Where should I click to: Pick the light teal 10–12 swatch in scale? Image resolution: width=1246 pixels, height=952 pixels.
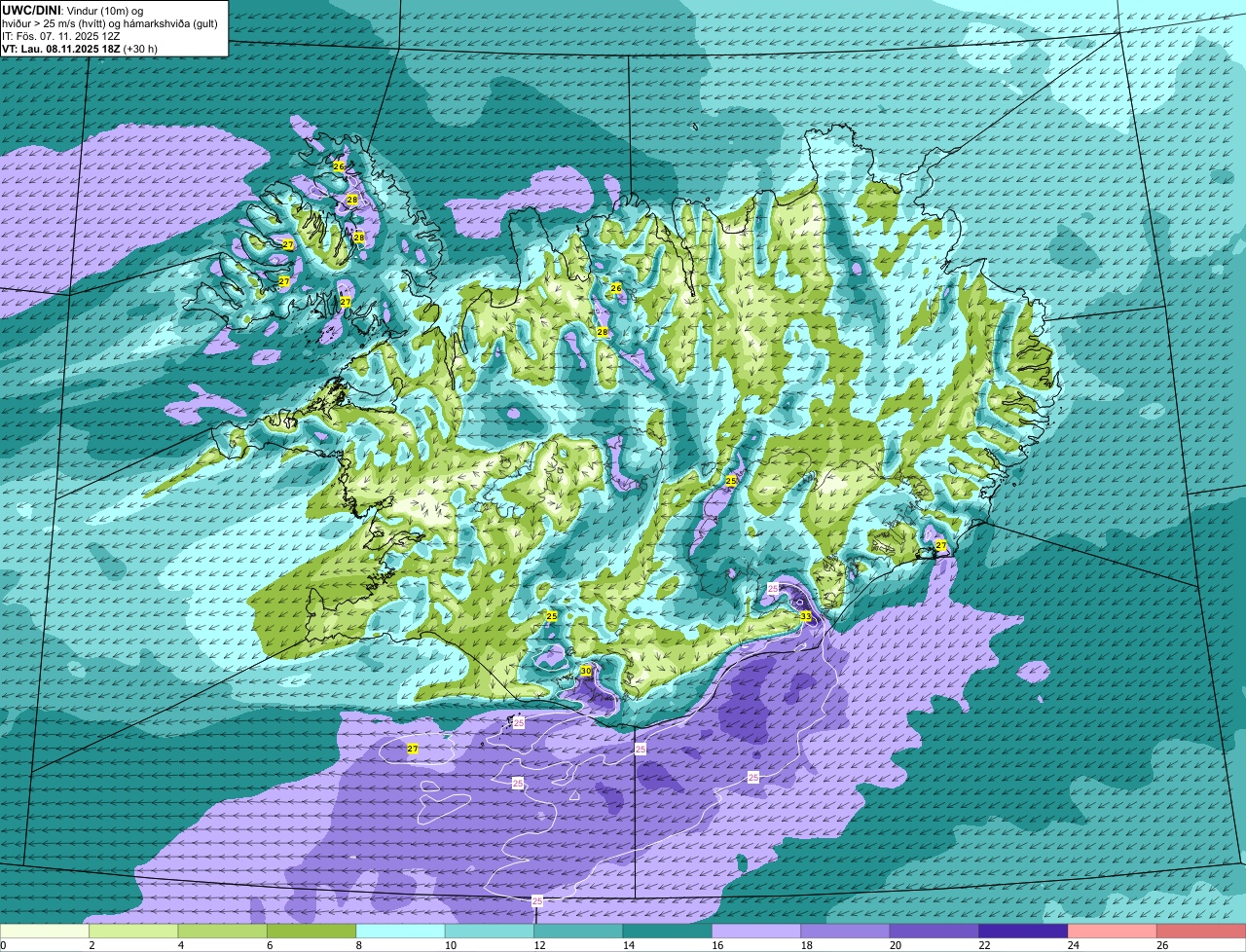[x=490, y=932]
